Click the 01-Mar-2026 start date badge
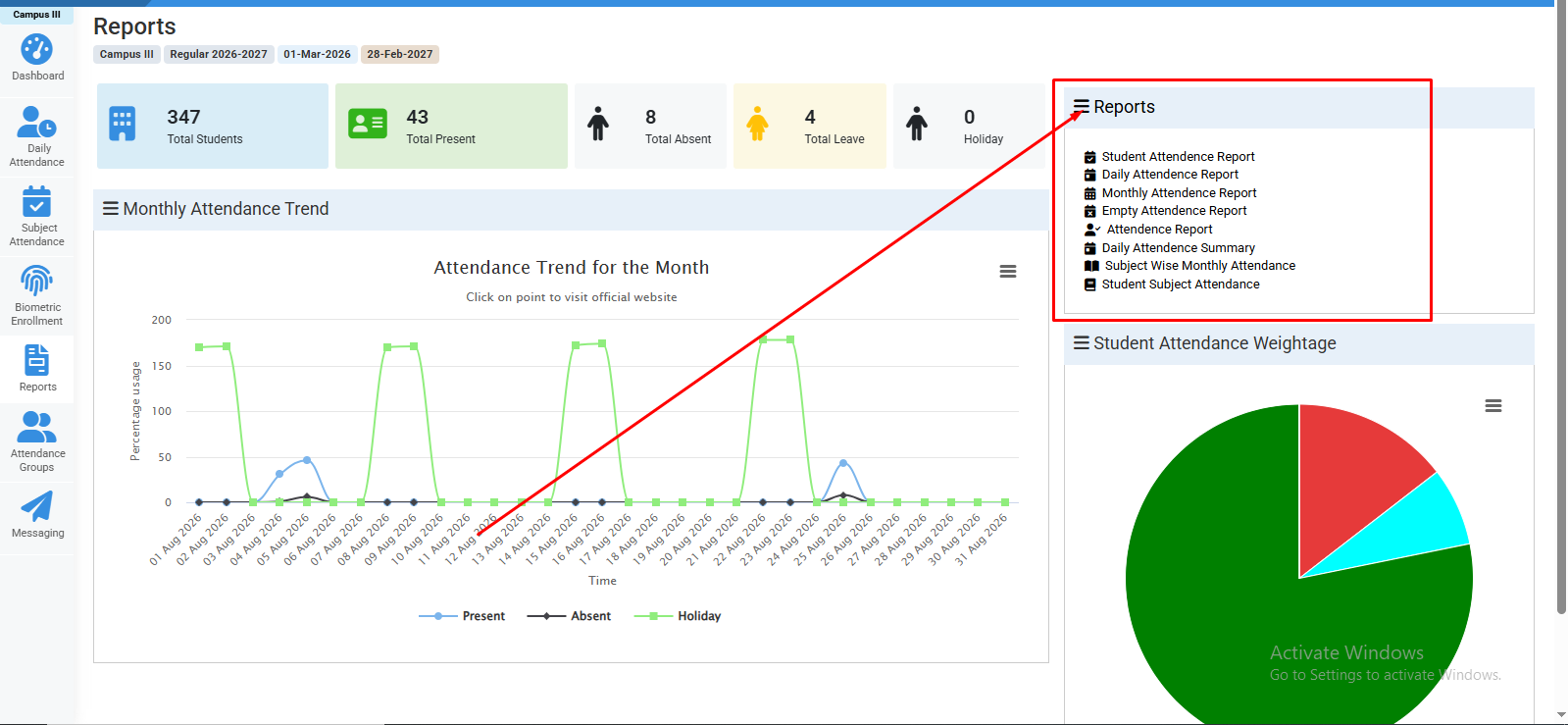This screenshot has width=1568, height=725. (x=317, y=55)
